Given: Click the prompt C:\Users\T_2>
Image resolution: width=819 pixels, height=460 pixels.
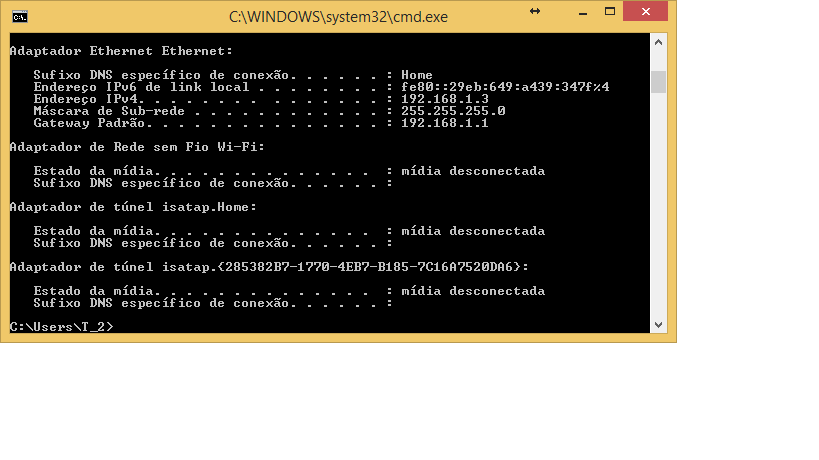Looking at the screenshot, I should click(x=61, y=327).
